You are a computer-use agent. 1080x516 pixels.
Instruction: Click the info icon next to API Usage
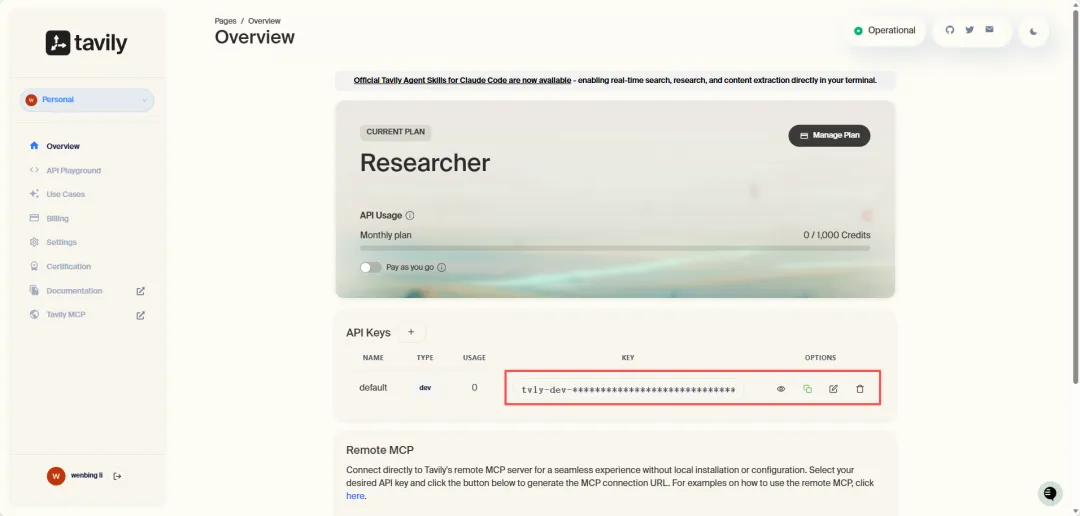[x=410, y=216]
